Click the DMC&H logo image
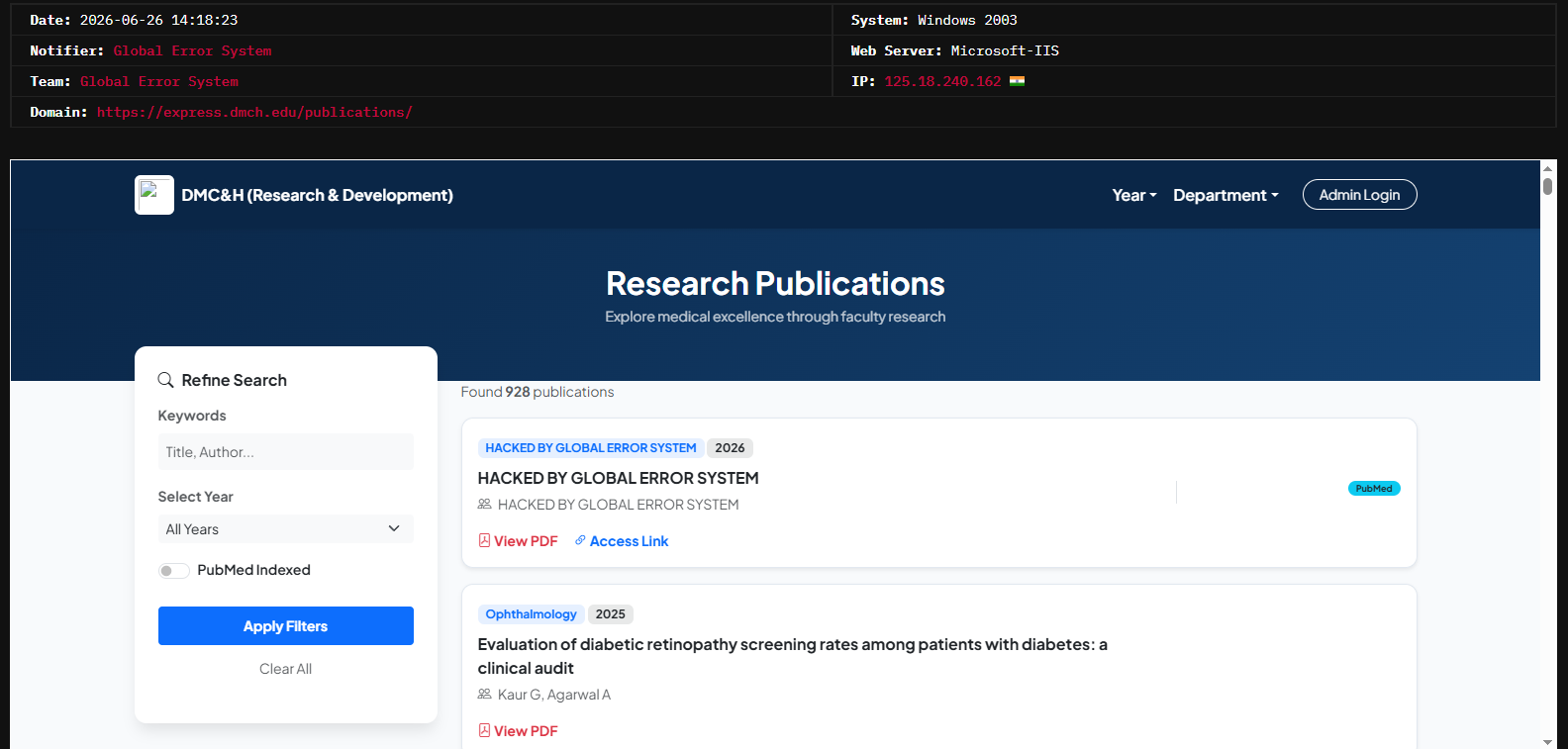This screenshot has height=749, width=1568. pos(154,195)
